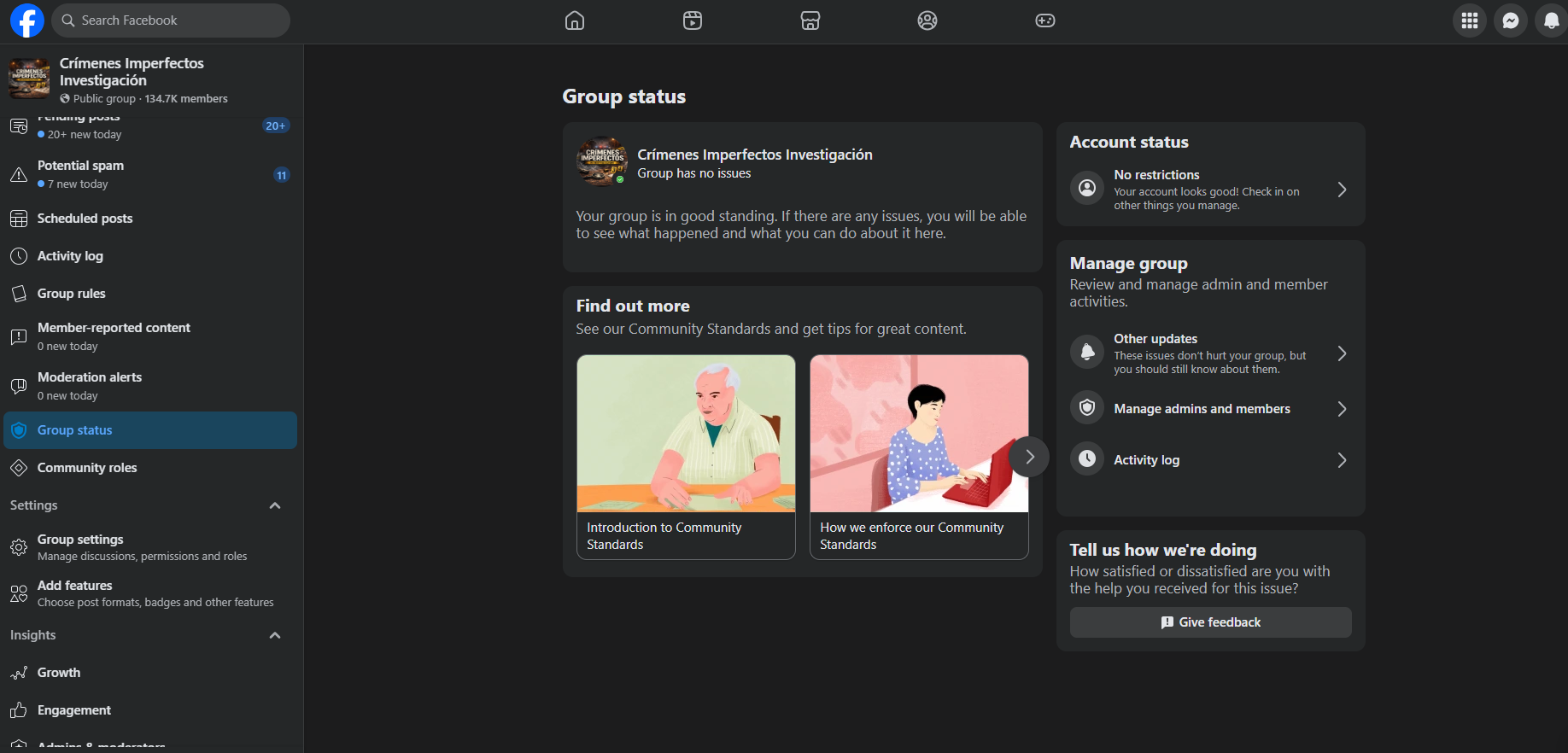Click the account status profile icon
The width and height of the screenshot is (1568, 753).
(x=1087, y=188)
